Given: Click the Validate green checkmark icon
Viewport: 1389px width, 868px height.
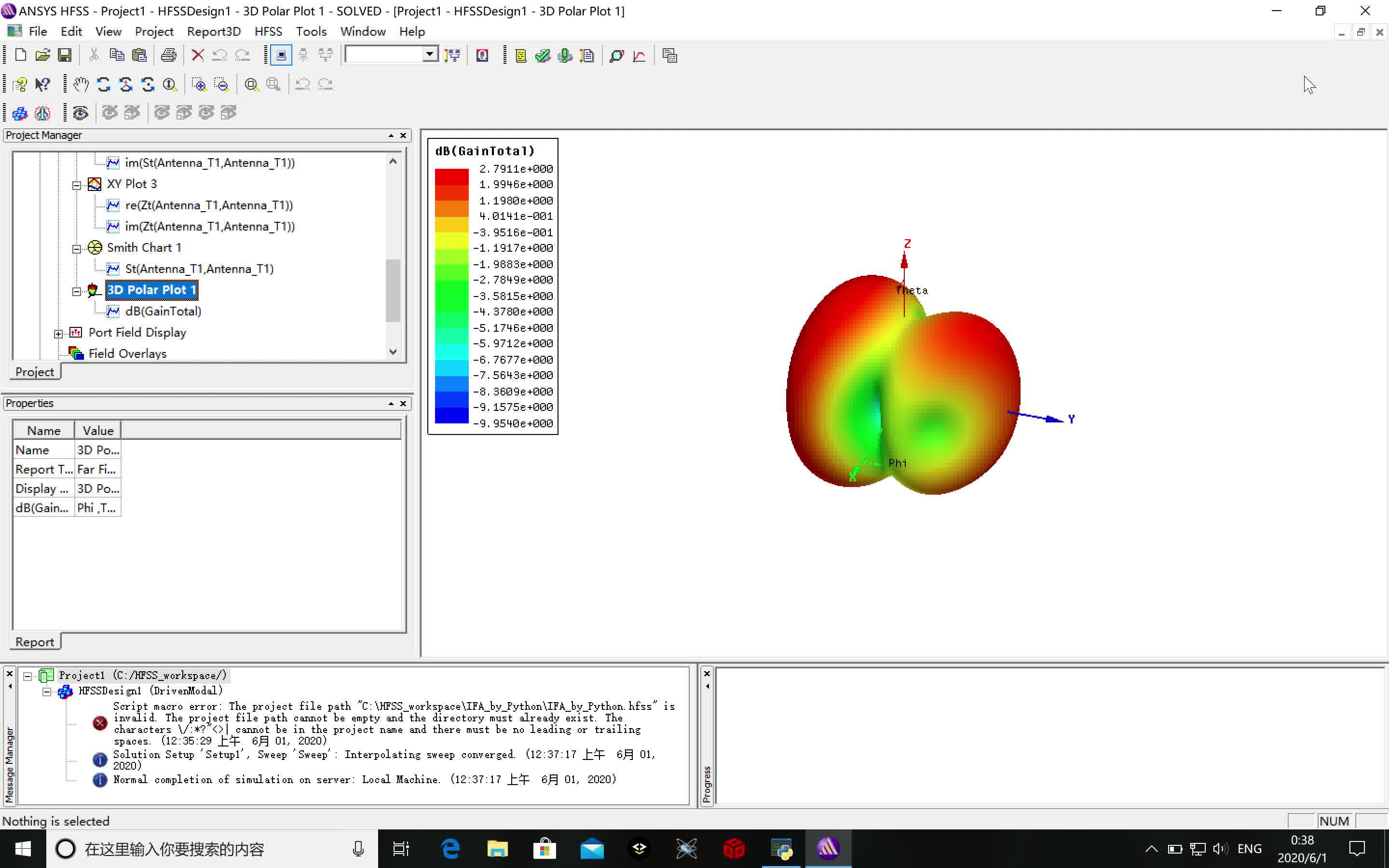Looking at the screenshot, I should (x=543, y=55).
